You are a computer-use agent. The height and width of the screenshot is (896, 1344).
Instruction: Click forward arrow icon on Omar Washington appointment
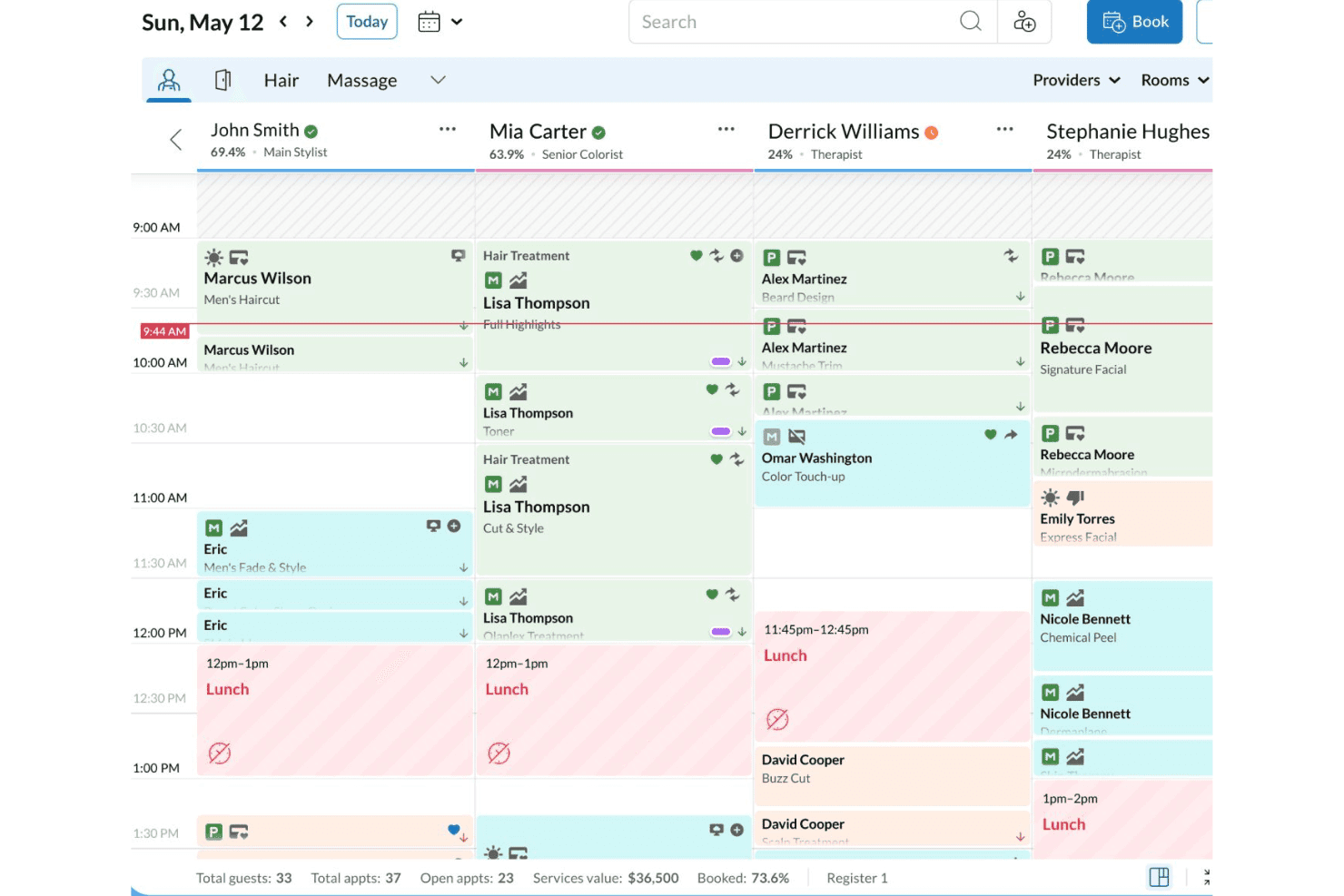(x=1011, y=435)
